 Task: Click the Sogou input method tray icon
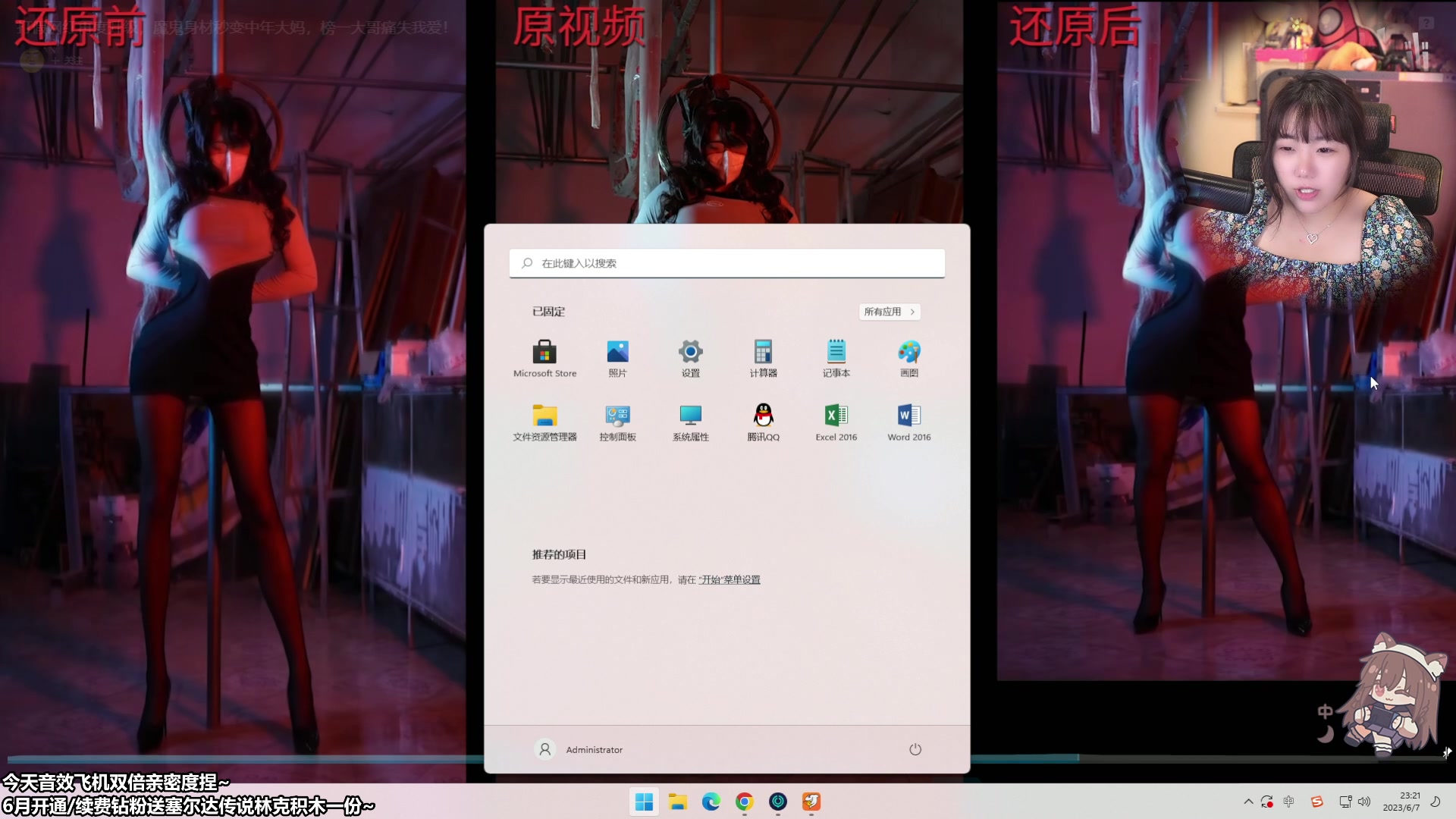(x=1316, y=802)
